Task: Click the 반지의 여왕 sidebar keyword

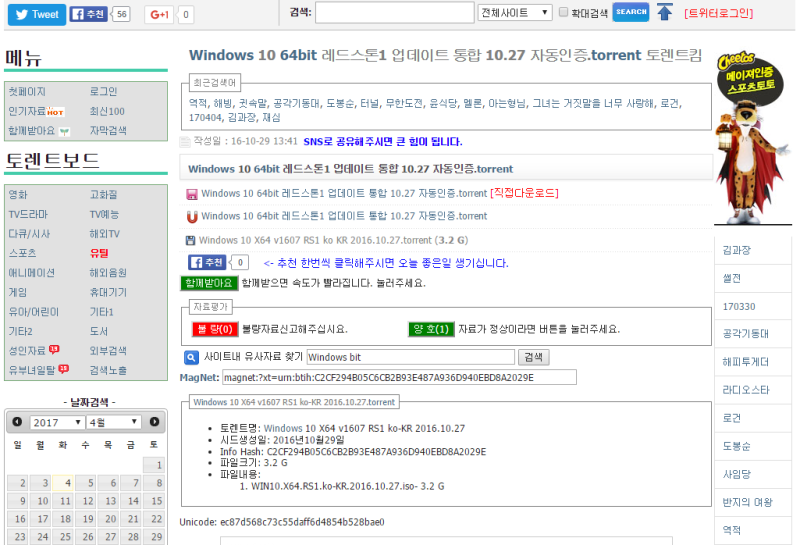Action: point(747,503)
